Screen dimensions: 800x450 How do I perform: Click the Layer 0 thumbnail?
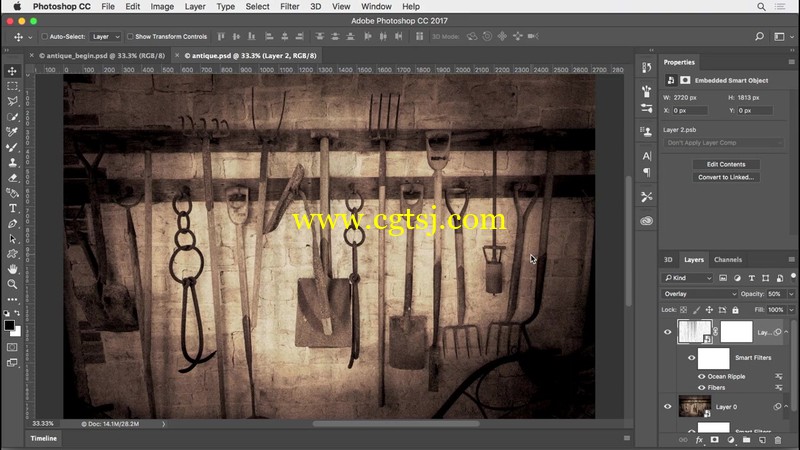pos(694,407)
